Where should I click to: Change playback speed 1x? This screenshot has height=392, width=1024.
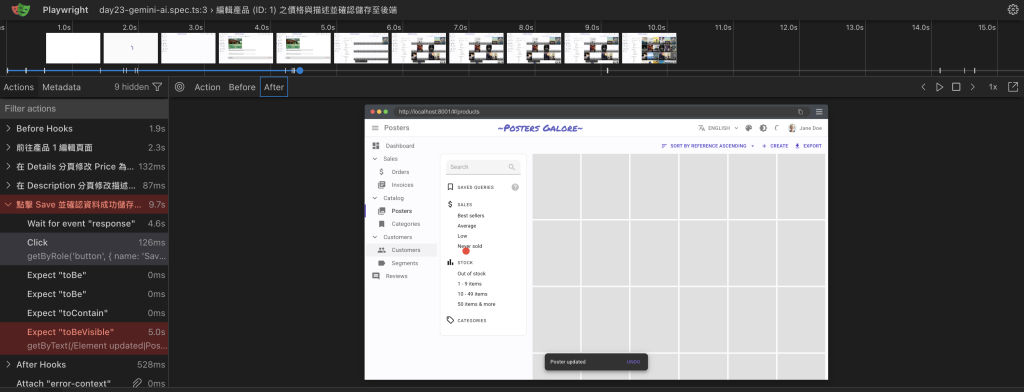(993, 87)
